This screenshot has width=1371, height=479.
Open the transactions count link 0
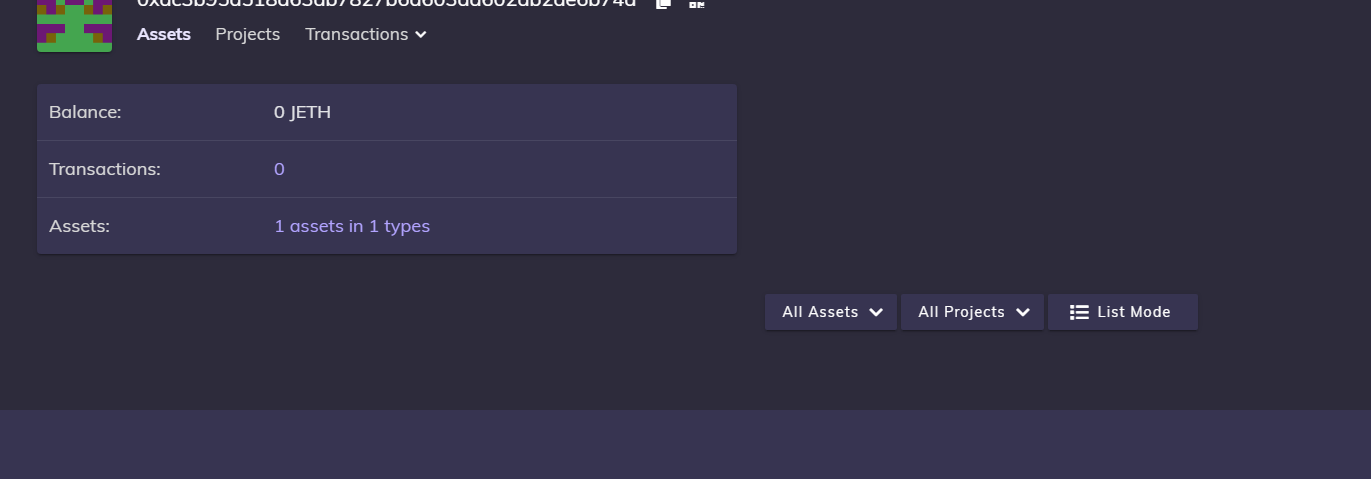pyautogui.click(x=279, y=169)
